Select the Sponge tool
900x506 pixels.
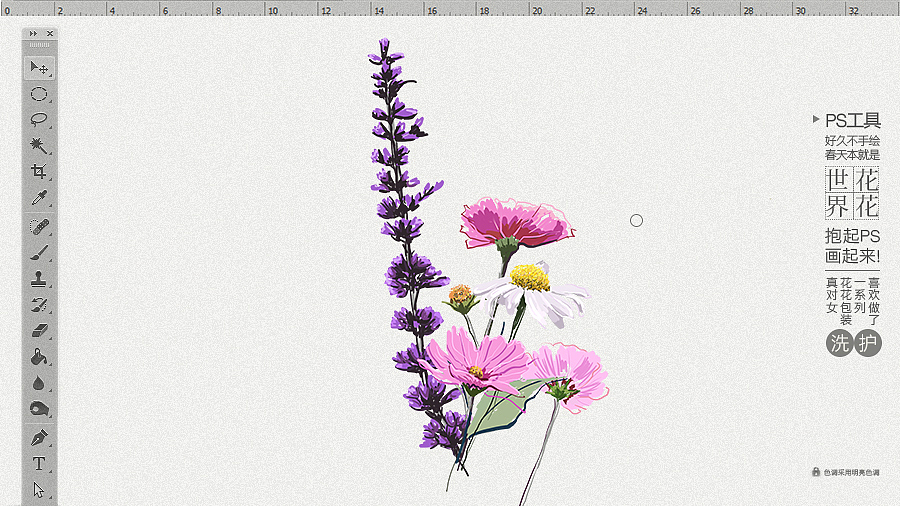tap(39, 408)
